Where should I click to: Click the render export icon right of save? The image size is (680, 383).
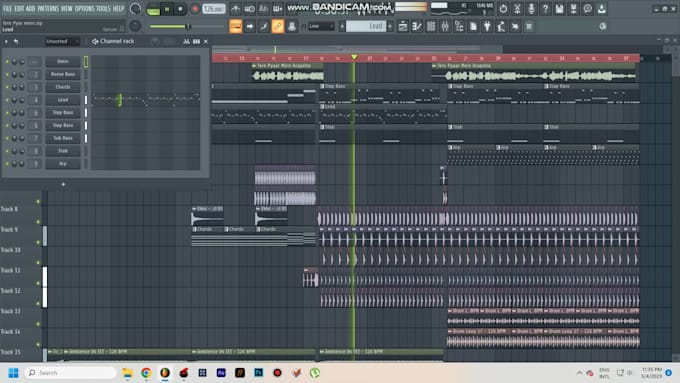pyautogui.click(x=573, y=9)
